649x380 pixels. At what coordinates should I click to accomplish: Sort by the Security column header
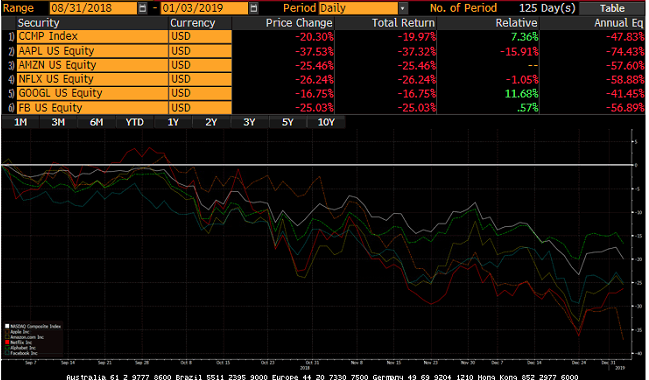(38, 23)
